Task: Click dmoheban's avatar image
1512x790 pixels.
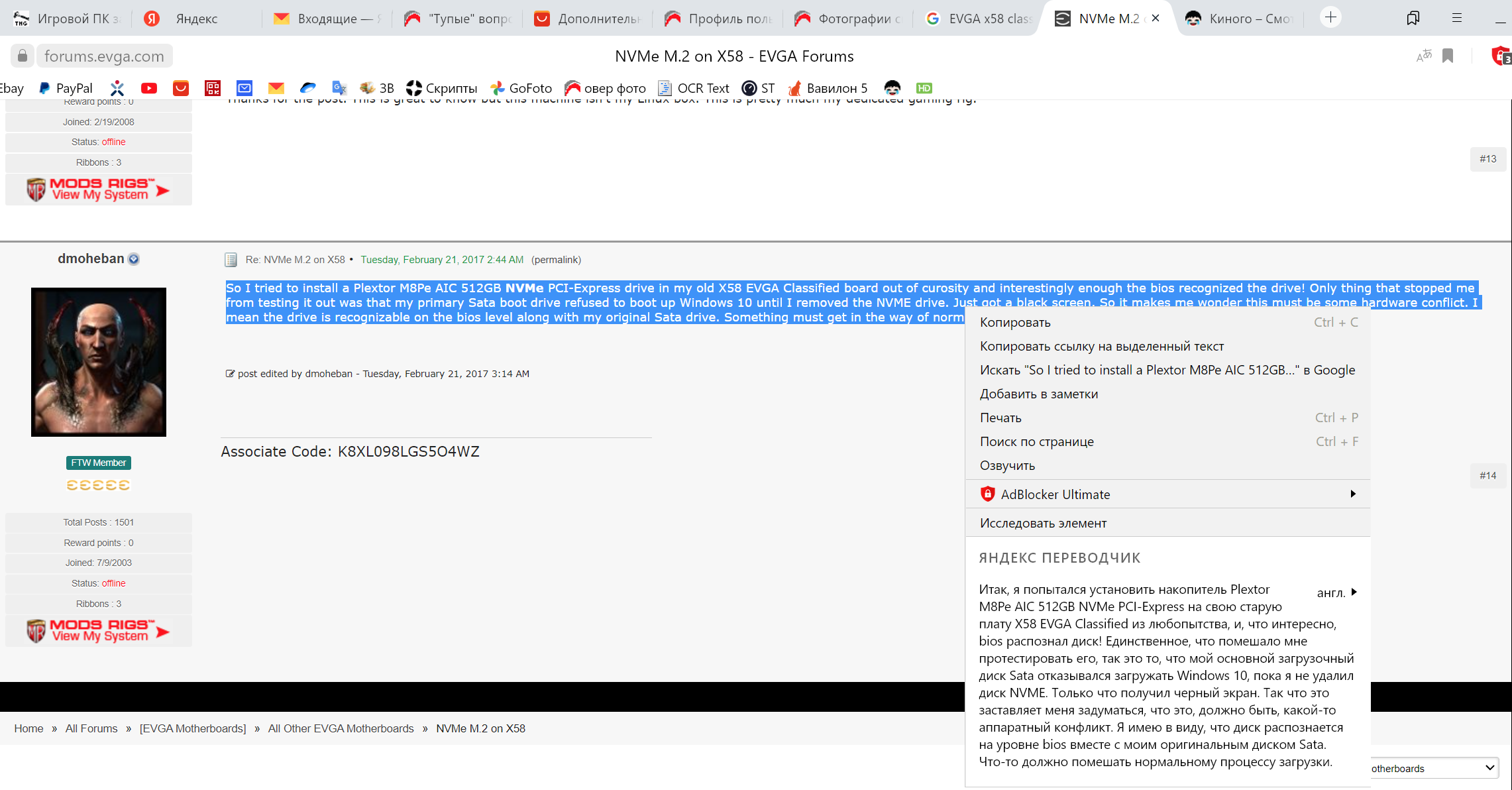Action: 99,362
